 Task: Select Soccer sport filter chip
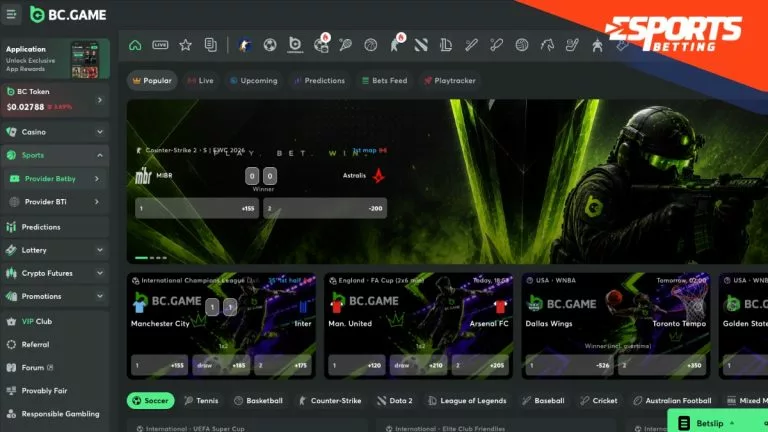point(151,401)
